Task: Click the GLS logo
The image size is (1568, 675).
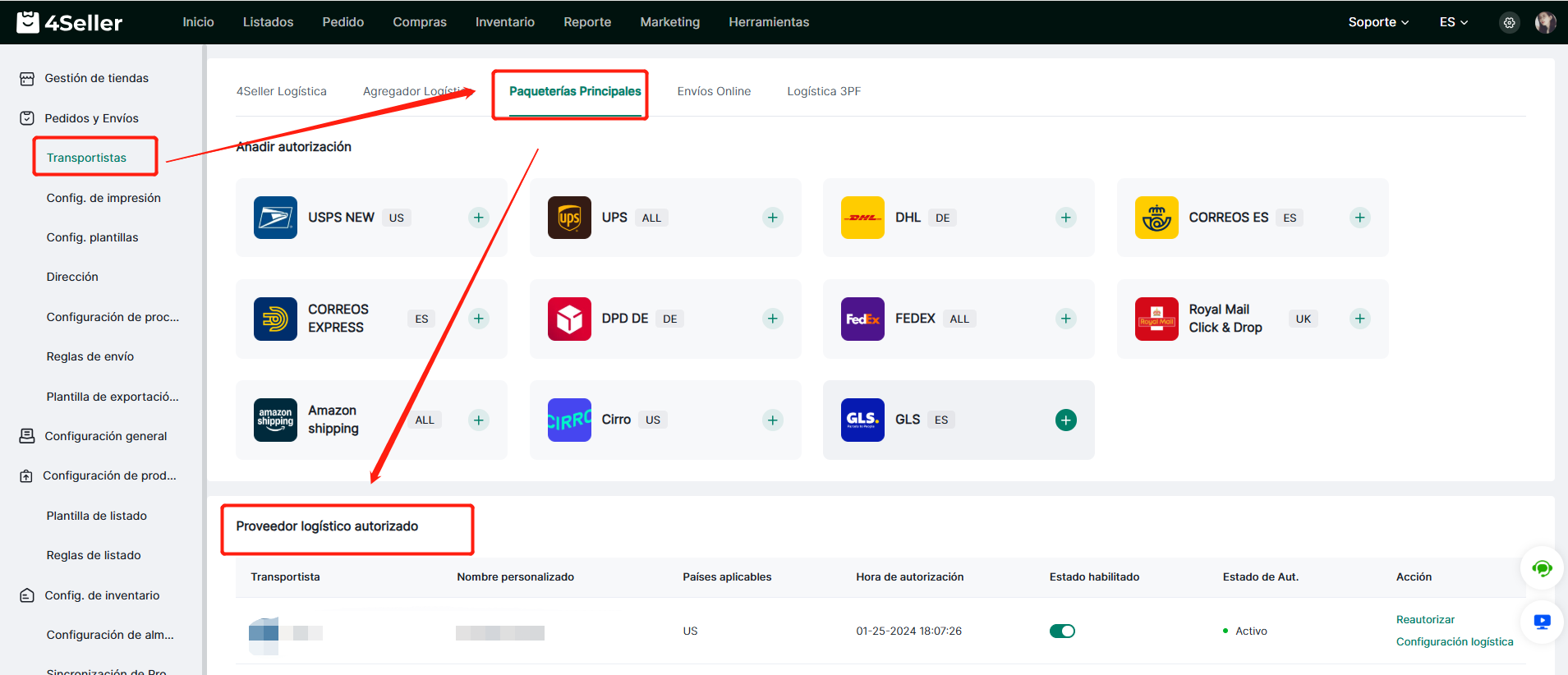Action: [x=862, y=420]
